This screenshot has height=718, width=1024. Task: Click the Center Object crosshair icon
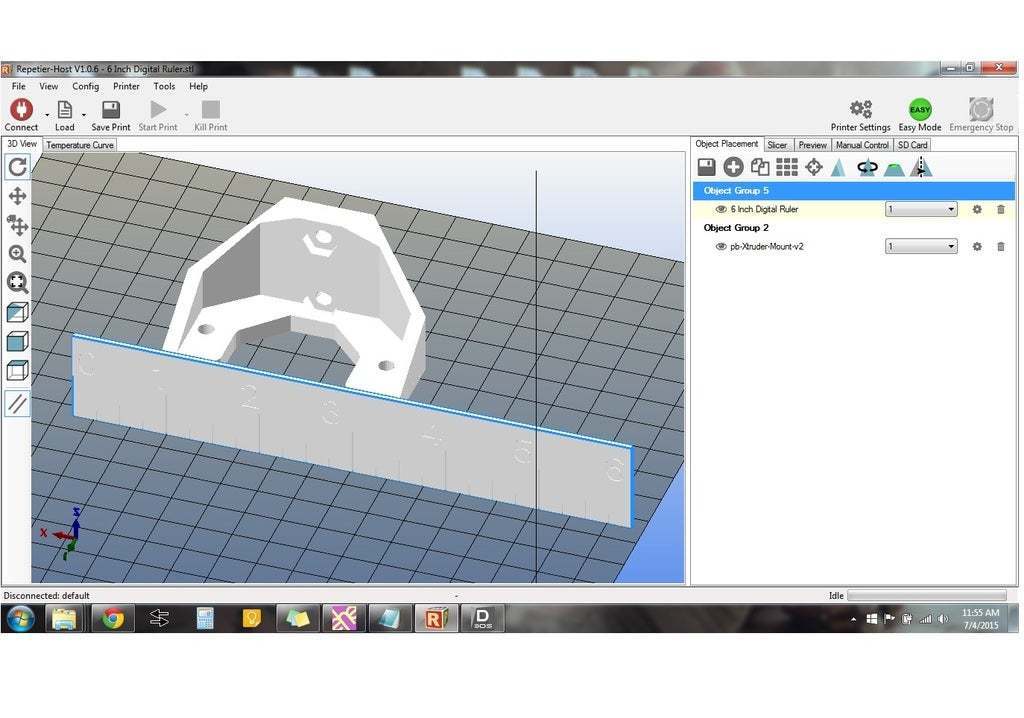point(814,168)
